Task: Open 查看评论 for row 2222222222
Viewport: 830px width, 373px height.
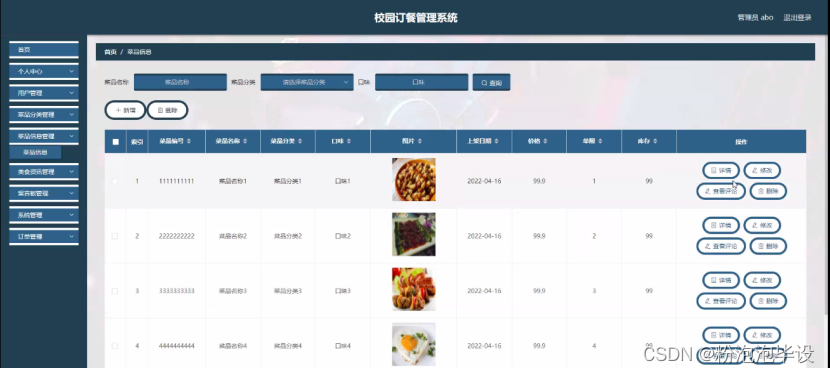Action: [x=721, y=246]
